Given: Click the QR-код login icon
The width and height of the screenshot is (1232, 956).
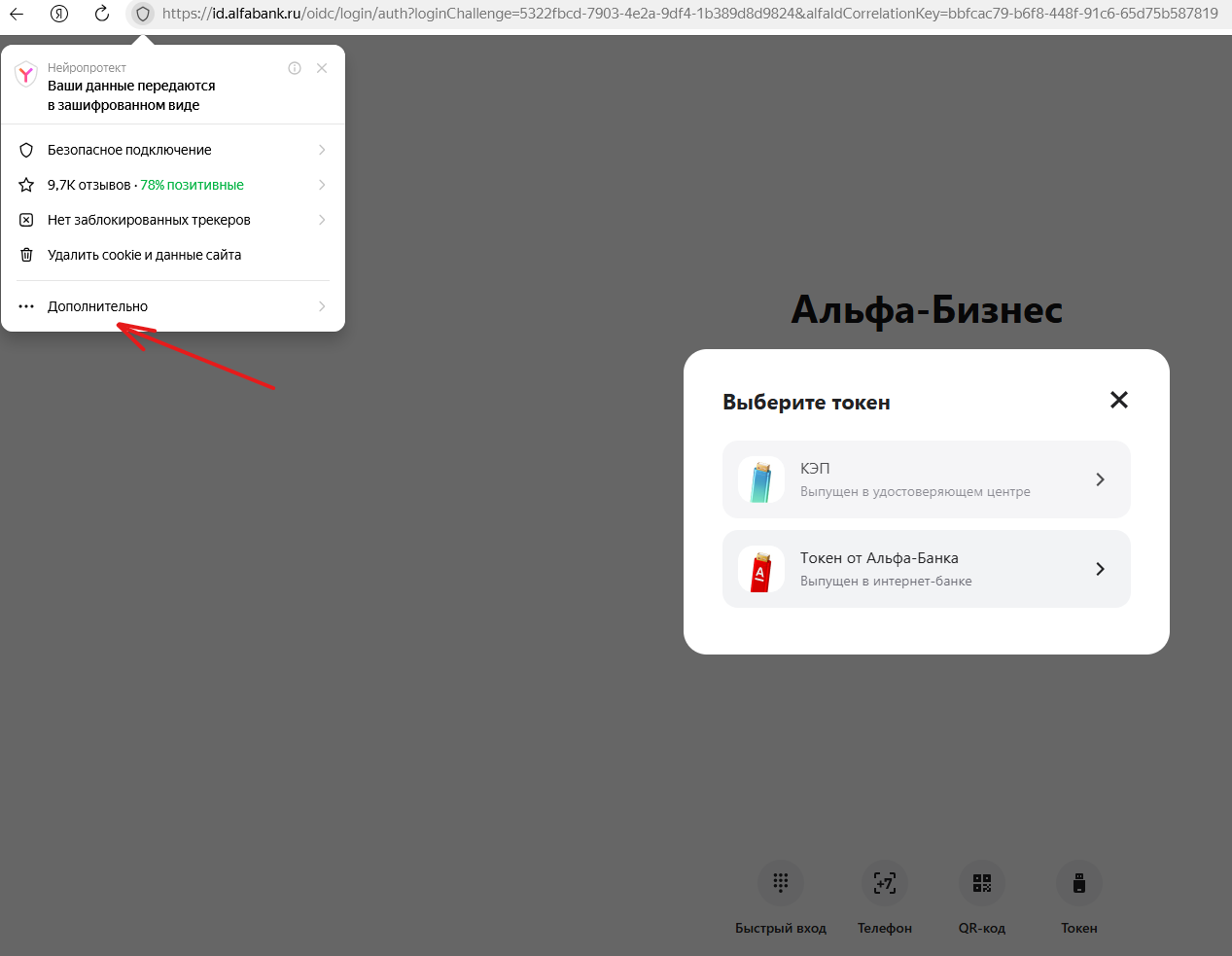Looking at the screenshot, I should (982, 883).
